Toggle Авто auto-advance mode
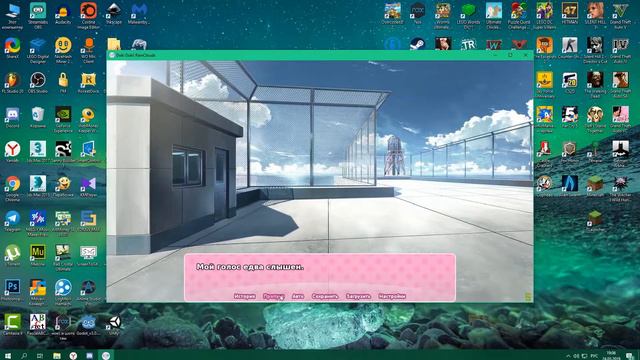The image size is (640, 360). (298, 296)
